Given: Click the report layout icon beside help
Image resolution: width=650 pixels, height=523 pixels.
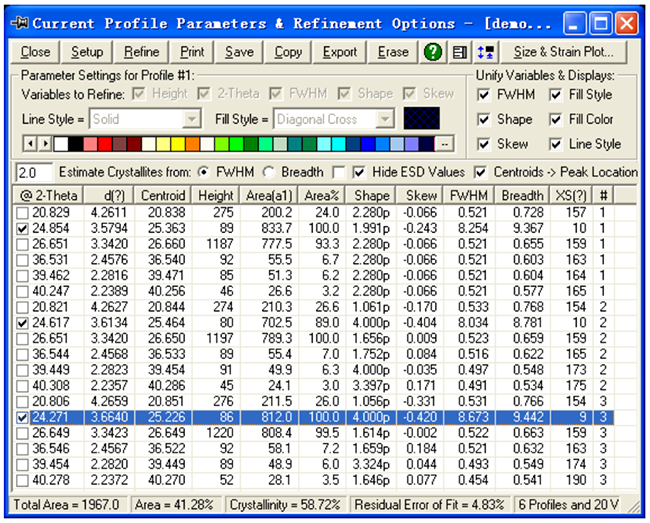Looking at the screenshot, I should point(459,52).
